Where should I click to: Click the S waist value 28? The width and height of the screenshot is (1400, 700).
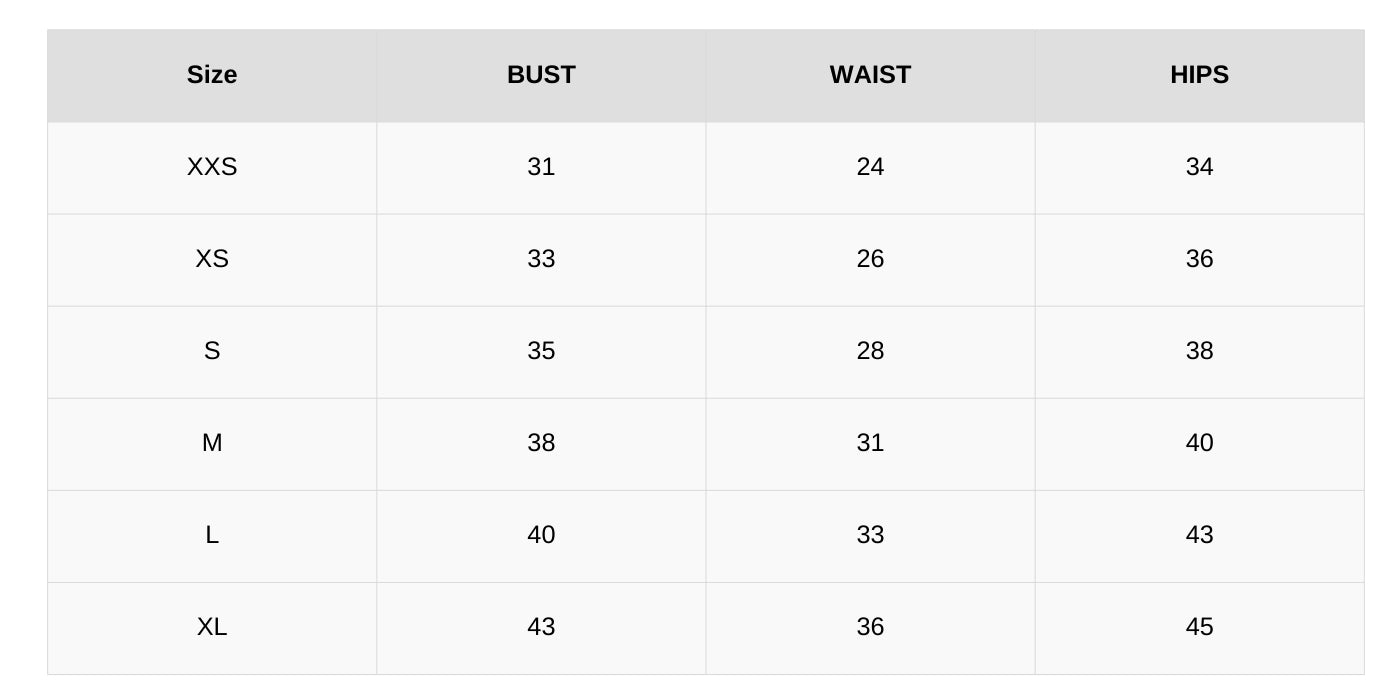coord(870,351)
